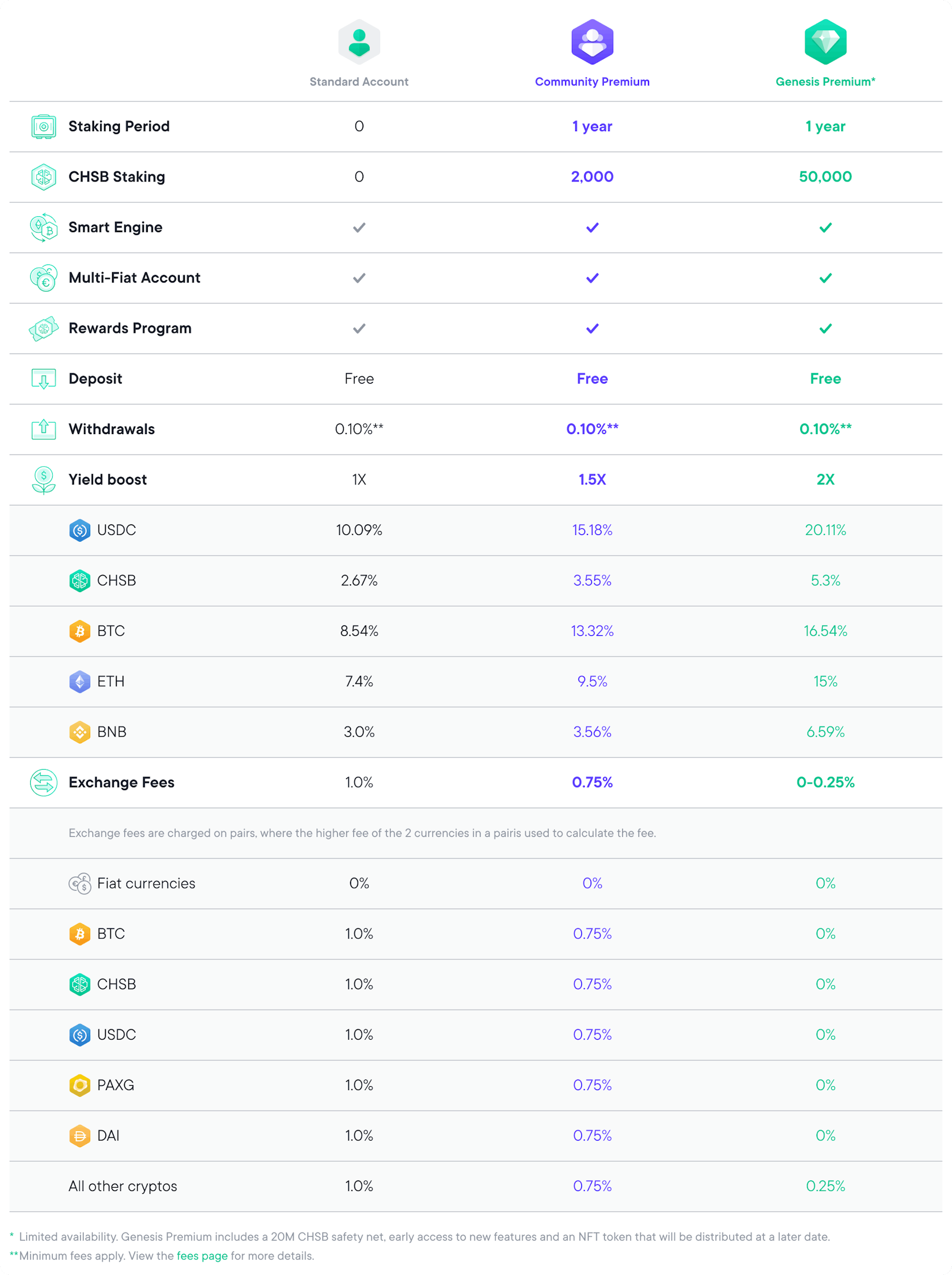Click the Smart Engine coins icon
The image size is (952, 1275).
(x=43, y=227)
